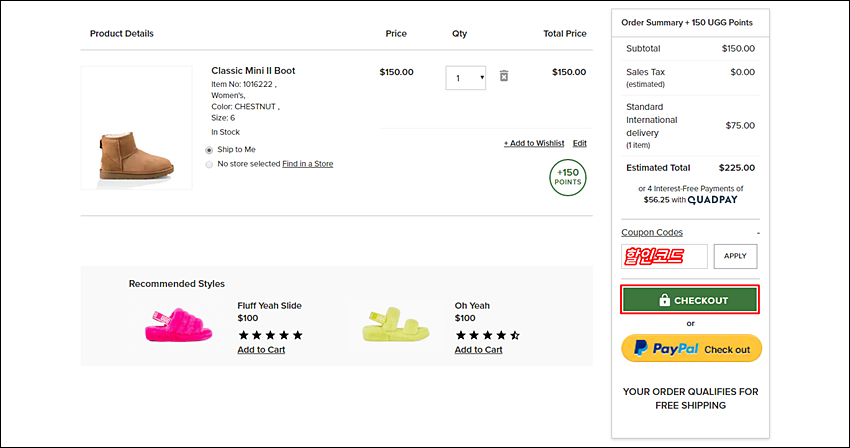Screen dimensions: 850x448
Task: Open the Qty dropdown for the boot
Action: click(x=466, y=78)
